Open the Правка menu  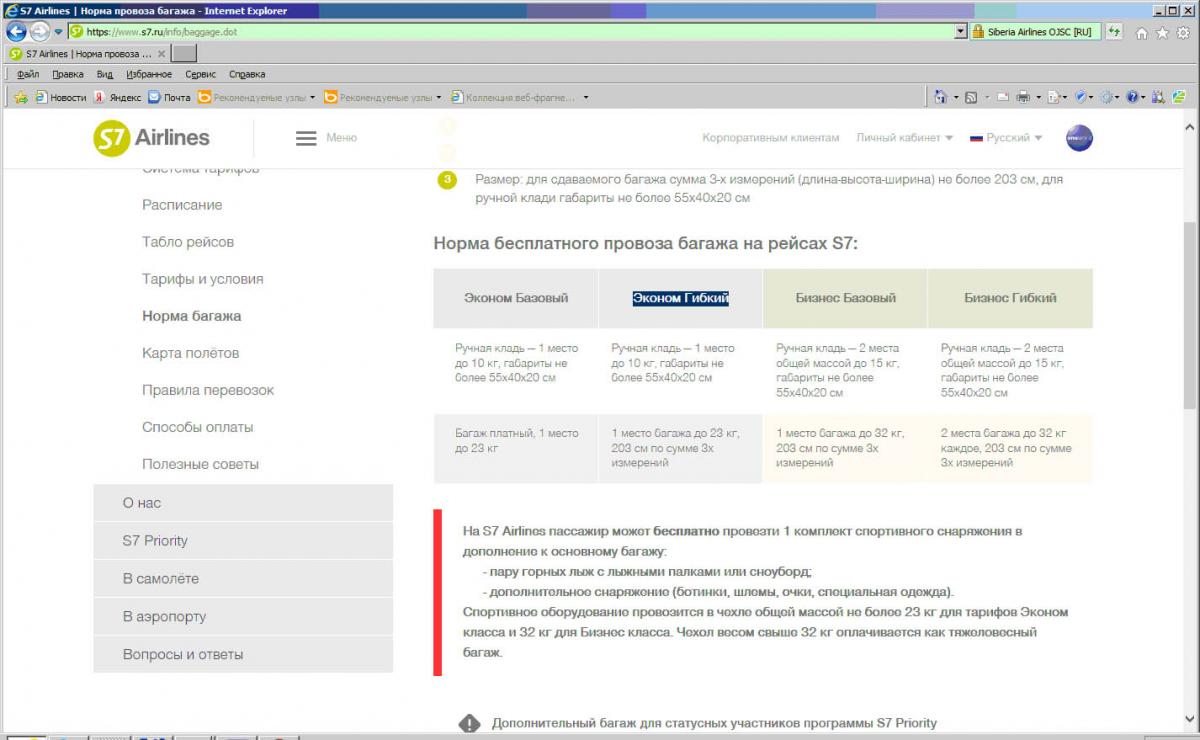[x=68, y=74]
